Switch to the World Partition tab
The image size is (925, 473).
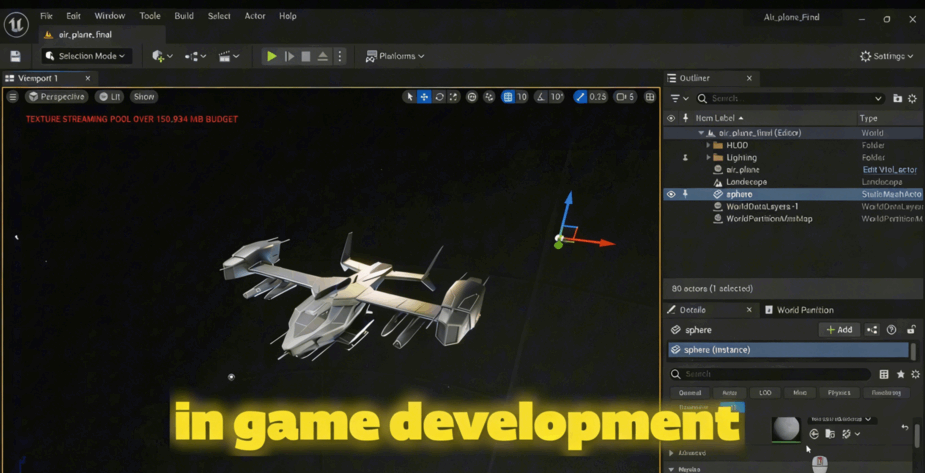tap(804, 310)
